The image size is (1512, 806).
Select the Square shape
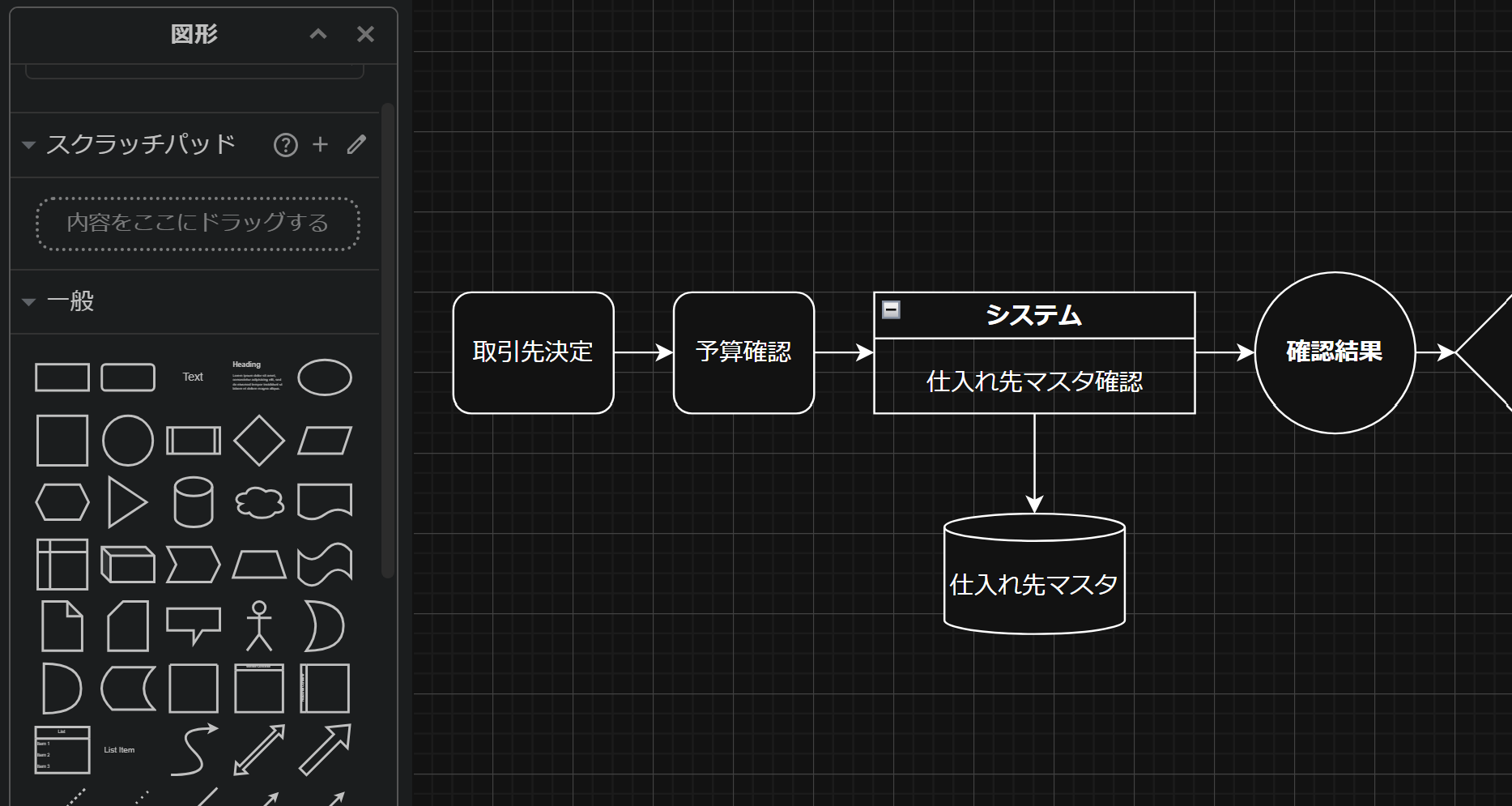pyautogui.click(x=62, y=441)
